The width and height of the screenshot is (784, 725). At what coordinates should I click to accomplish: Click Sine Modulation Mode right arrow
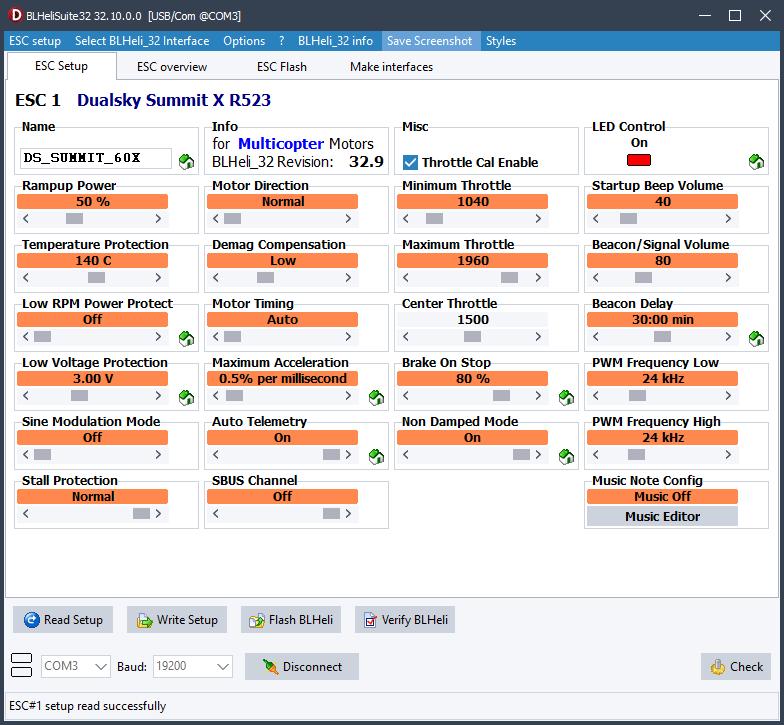pos(158,454)
